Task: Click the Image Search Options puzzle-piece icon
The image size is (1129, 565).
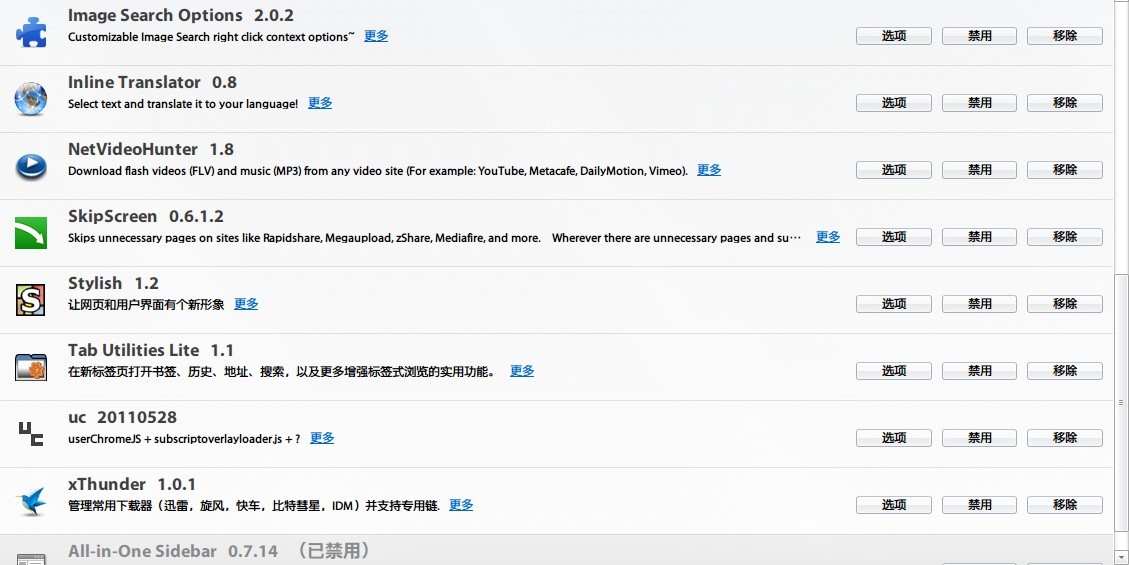Action: (x=31, y=32)
